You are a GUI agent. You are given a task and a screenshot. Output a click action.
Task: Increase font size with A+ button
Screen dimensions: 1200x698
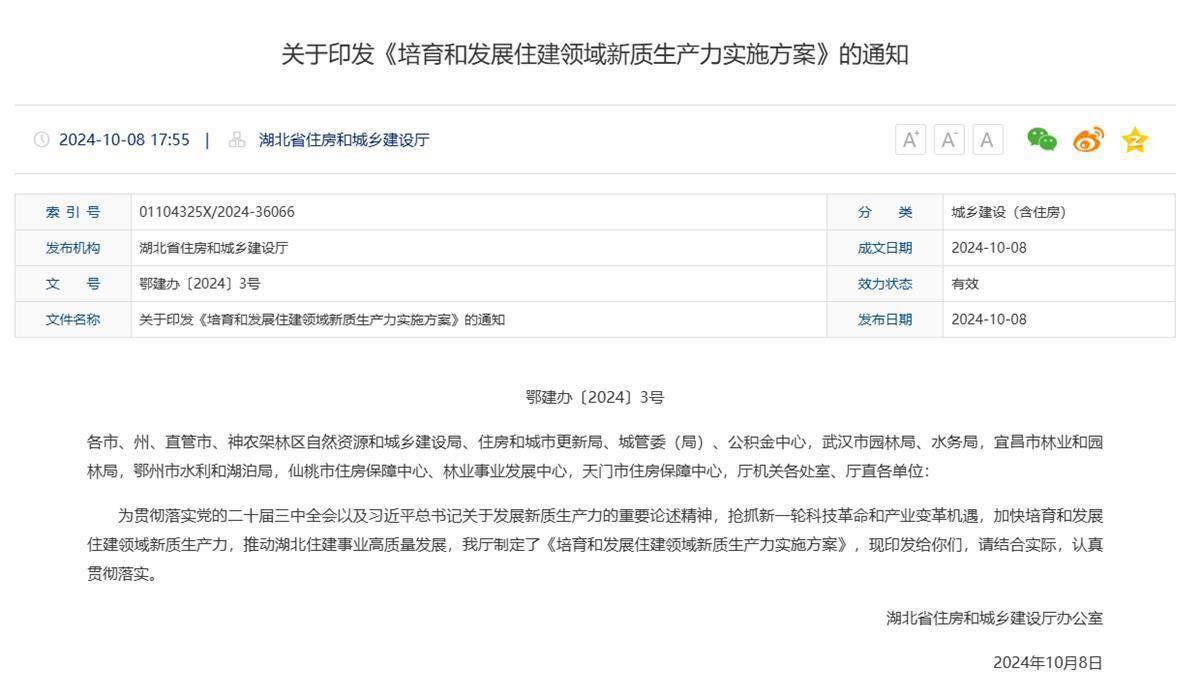click(x=910, y=140)
